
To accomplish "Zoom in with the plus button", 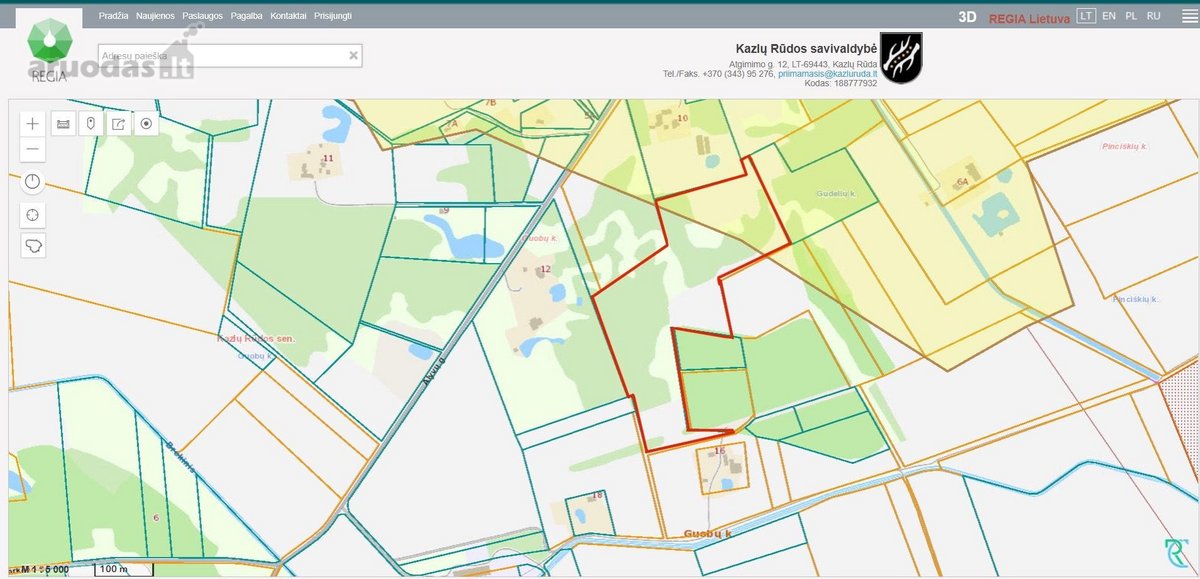I will [x=33, y=124].
